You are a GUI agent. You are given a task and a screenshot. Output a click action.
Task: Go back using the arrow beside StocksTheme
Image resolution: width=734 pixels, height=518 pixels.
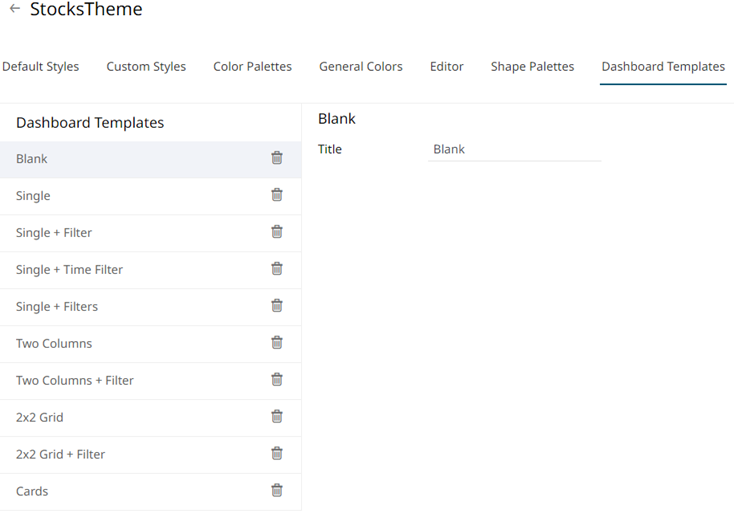[x=15, y=9]
